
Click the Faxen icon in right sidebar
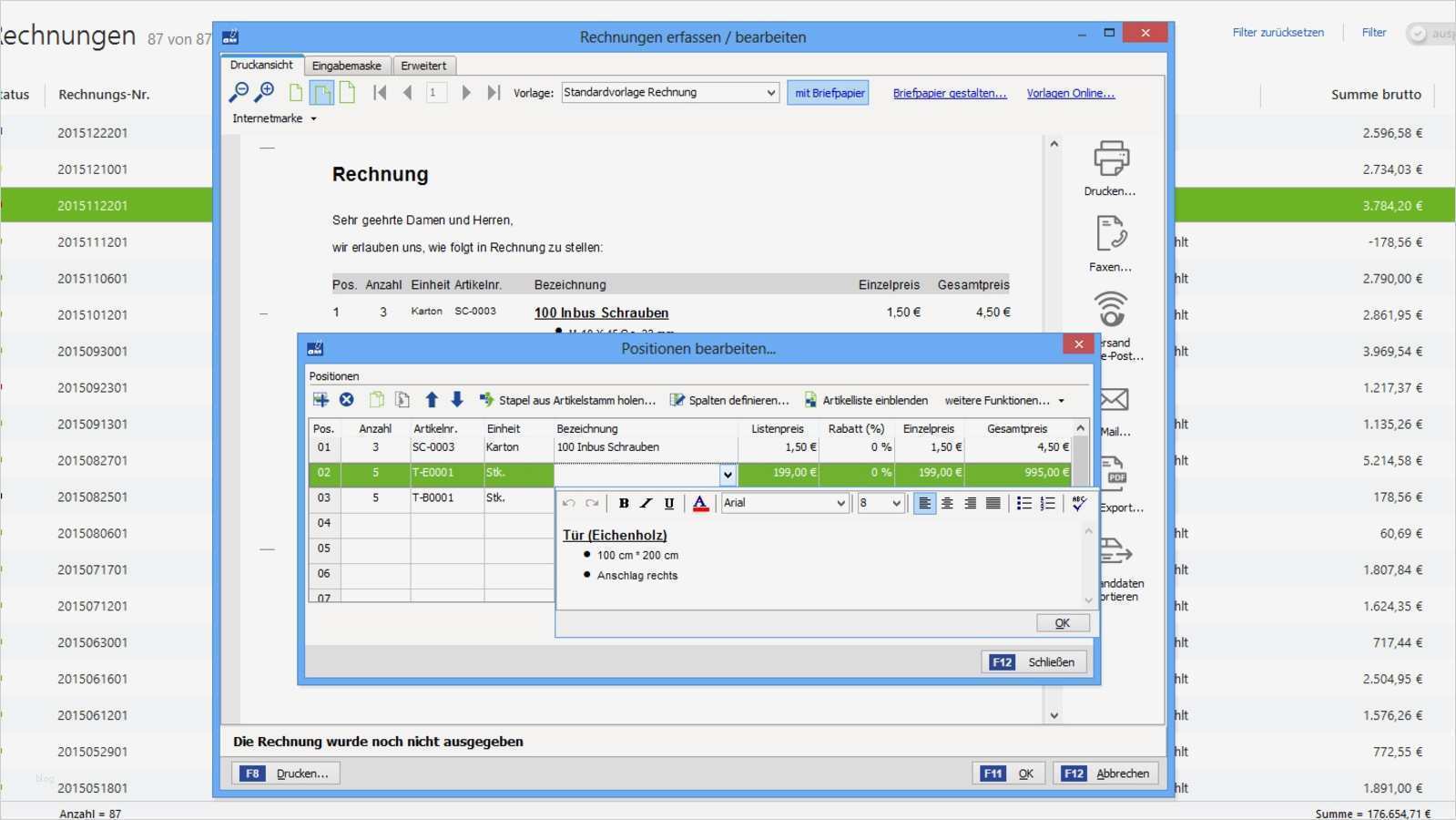point(1111,234)
